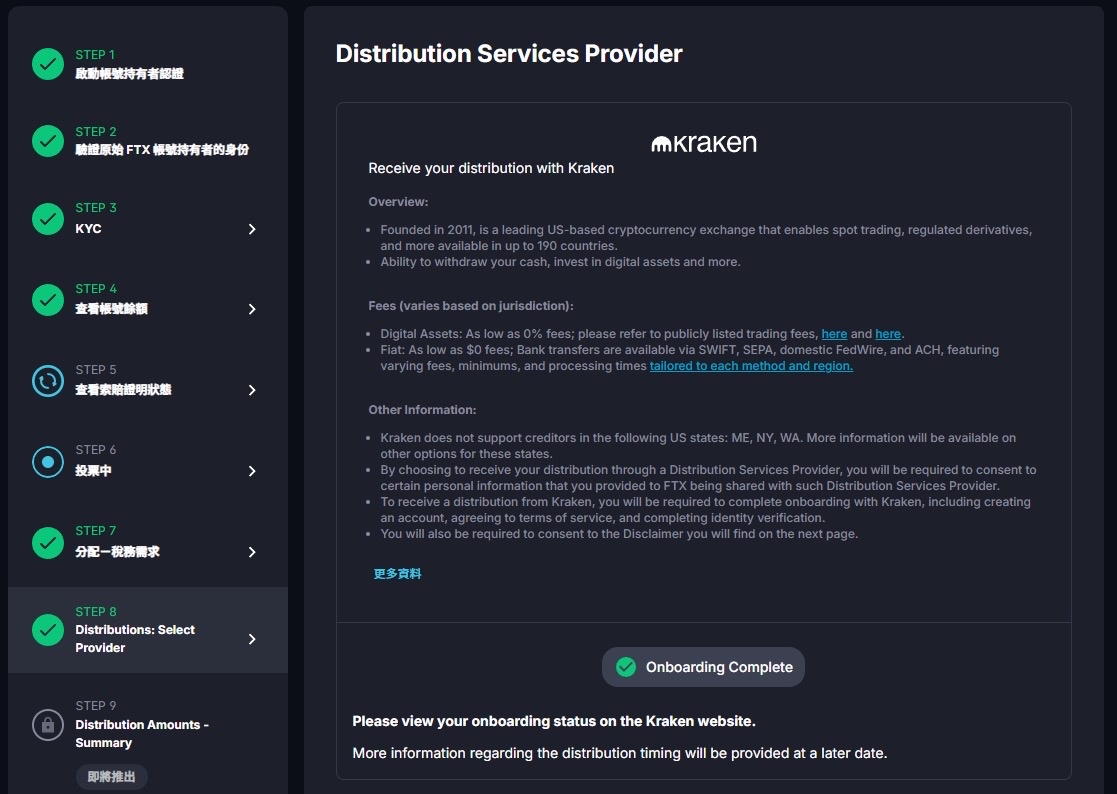Click the Onboarding Complete status button

[x=703, y=667]
